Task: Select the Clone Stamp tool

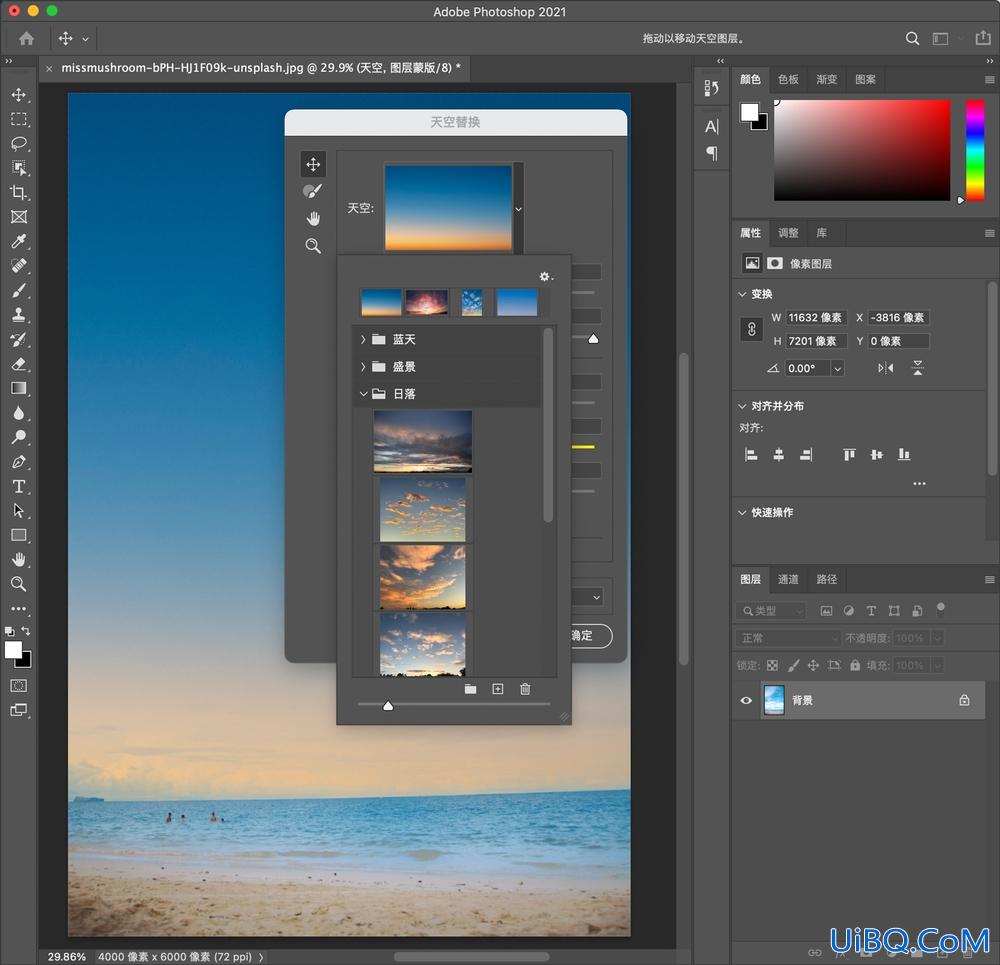Action: tap(18, 314)
